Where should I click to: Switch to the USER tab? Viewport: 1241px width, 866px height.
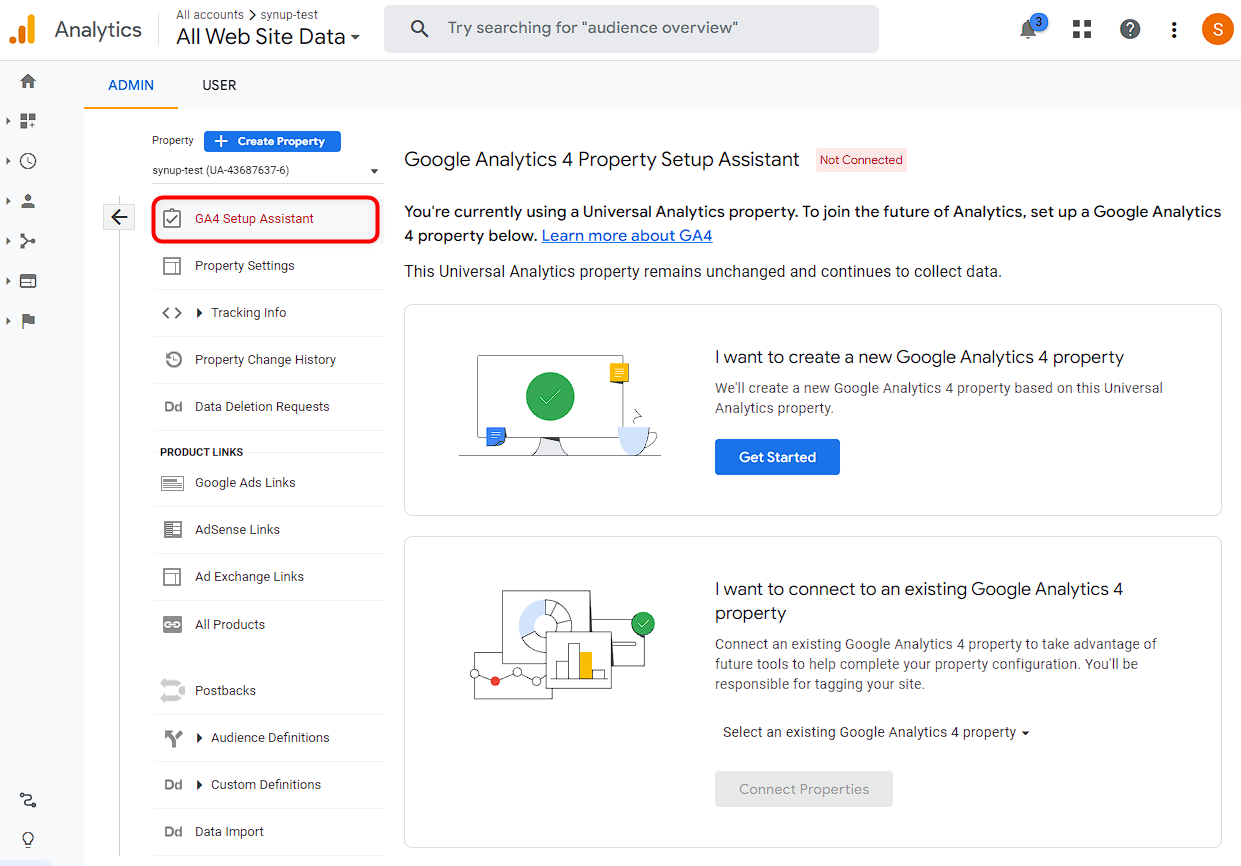click(219, 85)
